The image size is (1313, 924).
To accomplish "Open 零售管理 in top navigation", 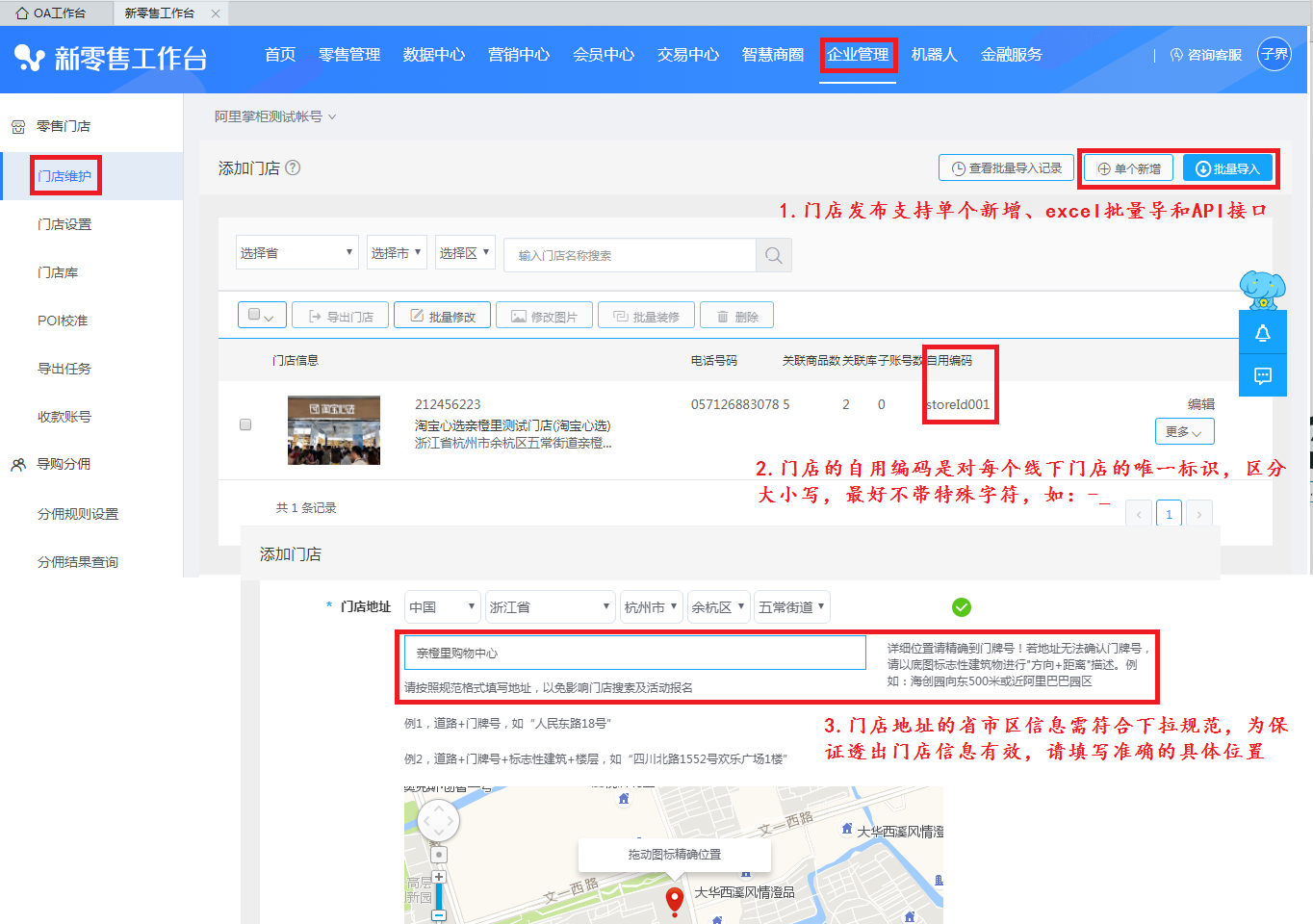I will (x=349, y=55).
